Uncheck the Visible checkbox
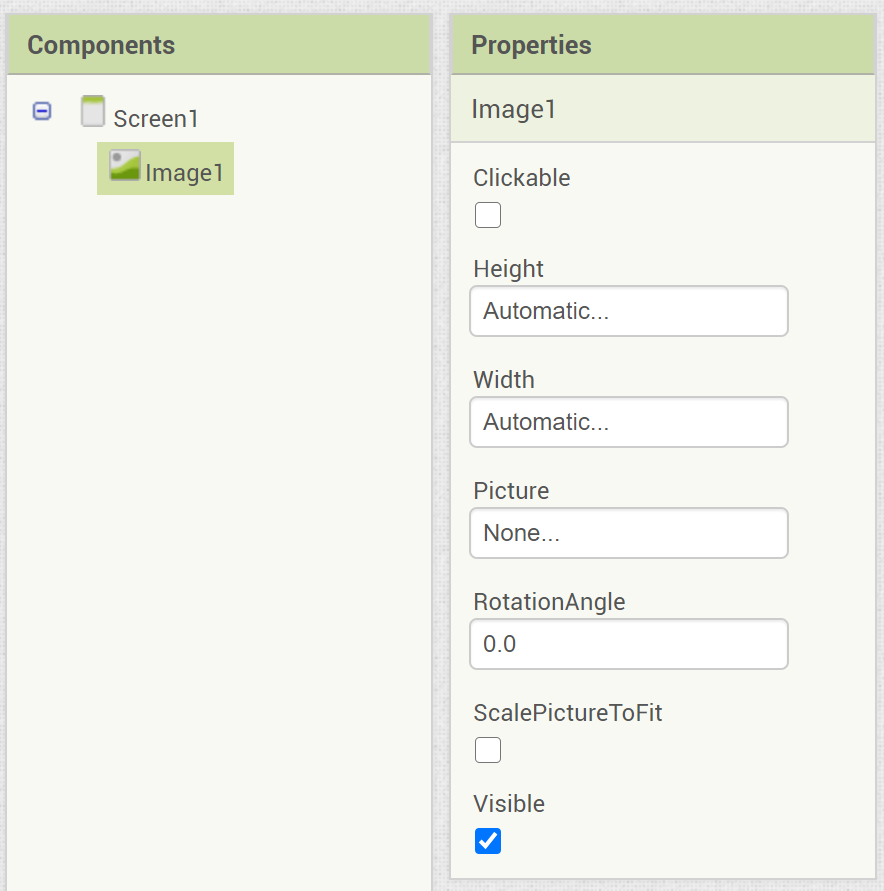The image size is (884, 891). (488, 841)
